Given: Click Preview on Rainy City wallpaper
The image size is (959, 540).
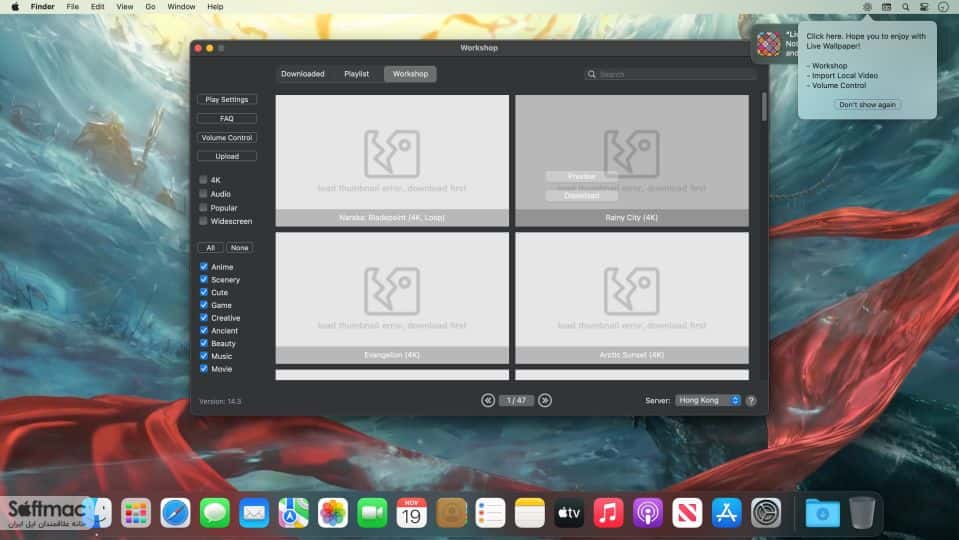Looking at the screenshot, I should coord(582,176).
